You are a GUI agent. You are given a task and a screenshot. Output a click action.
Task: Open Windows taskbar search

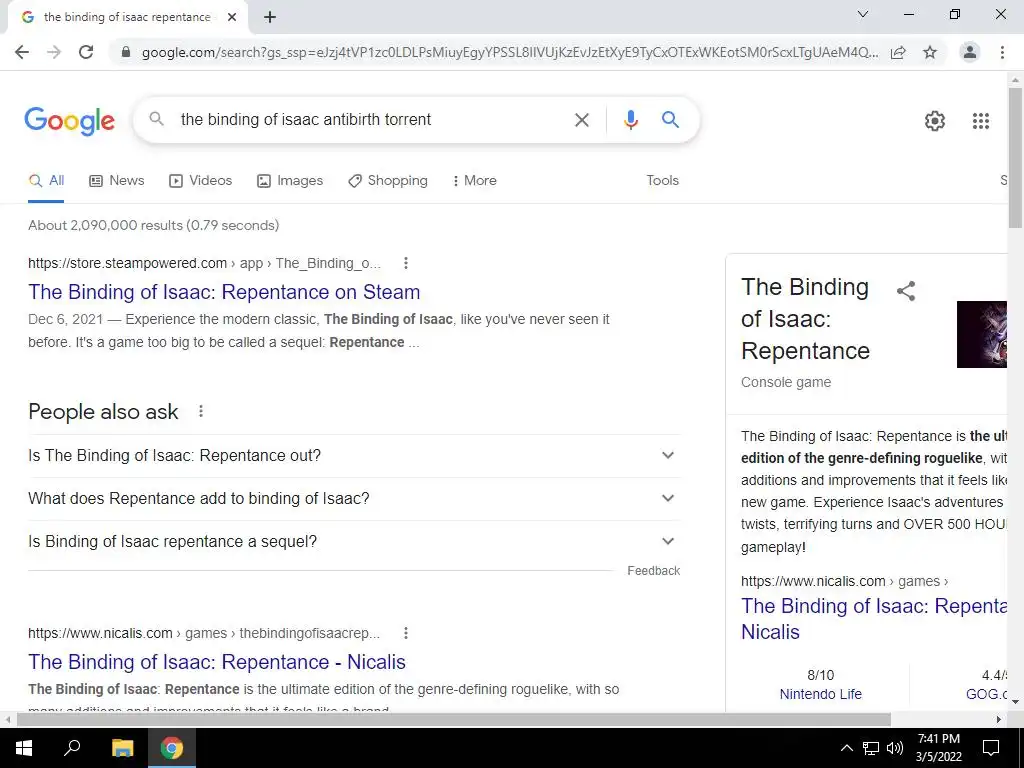click(x=72, y=748)
